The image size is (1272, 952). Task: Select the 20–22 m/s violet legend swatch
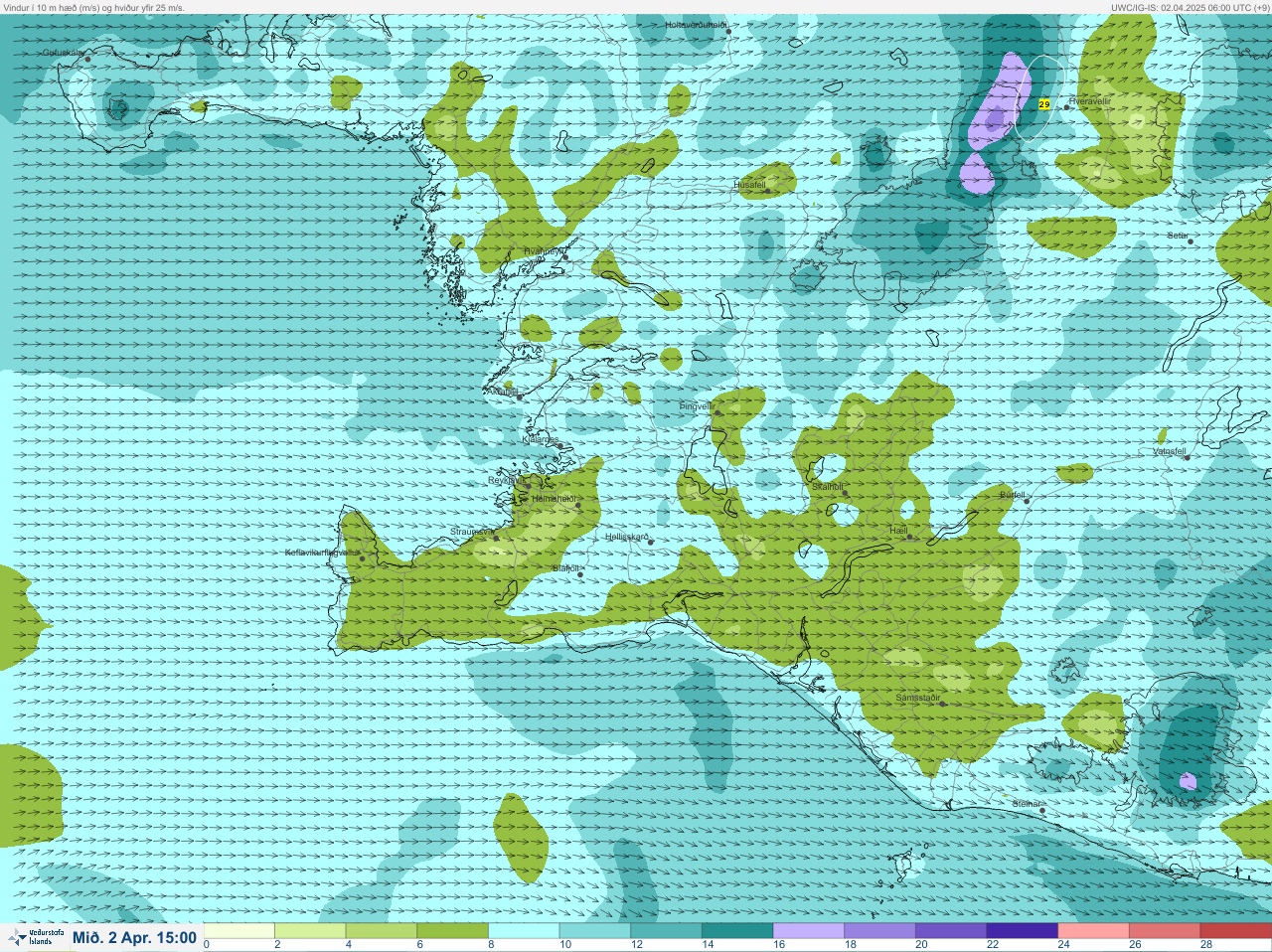point(951,931)
